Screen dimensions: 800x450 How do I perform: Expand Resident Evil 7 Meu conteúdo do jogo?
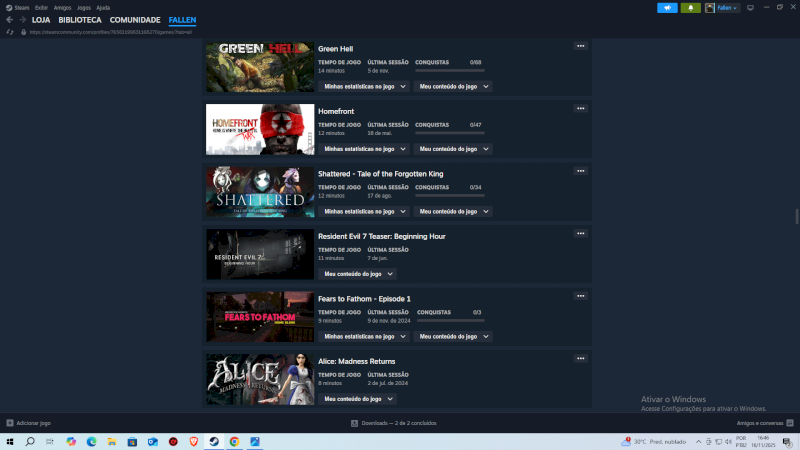click(358, 274)
